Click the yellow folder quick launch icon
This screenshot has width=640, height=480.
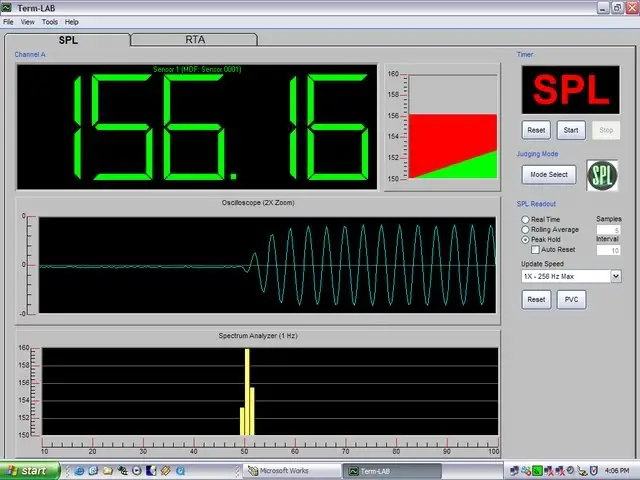point(108,471)
